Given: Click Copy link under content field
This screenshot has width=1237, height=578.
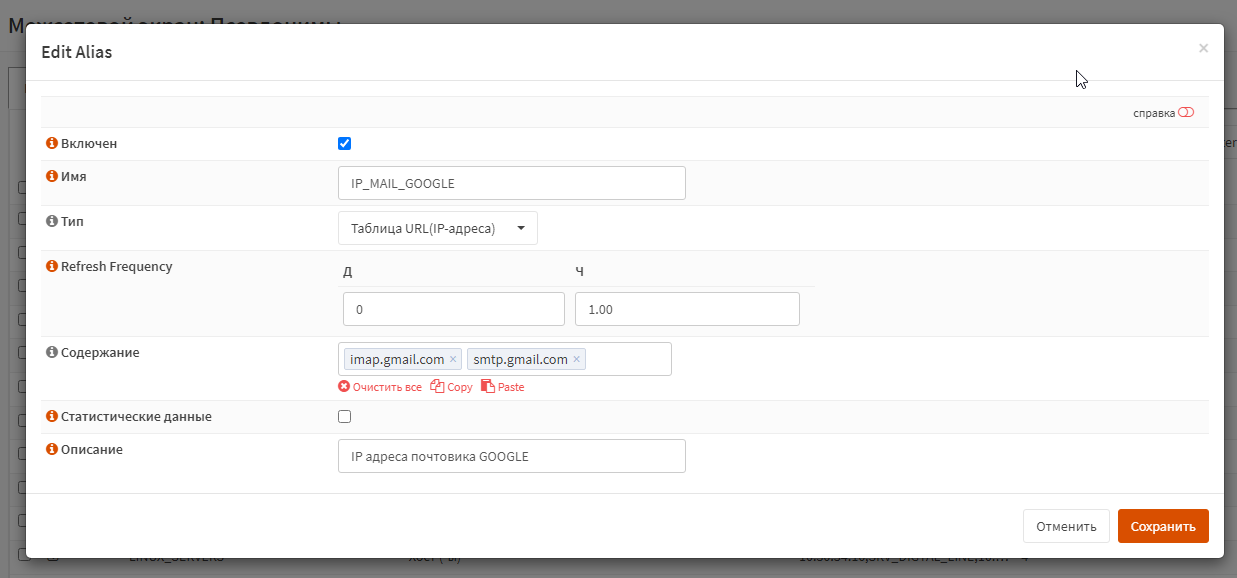Looking at the screenshot, I should tap(451, 387).
